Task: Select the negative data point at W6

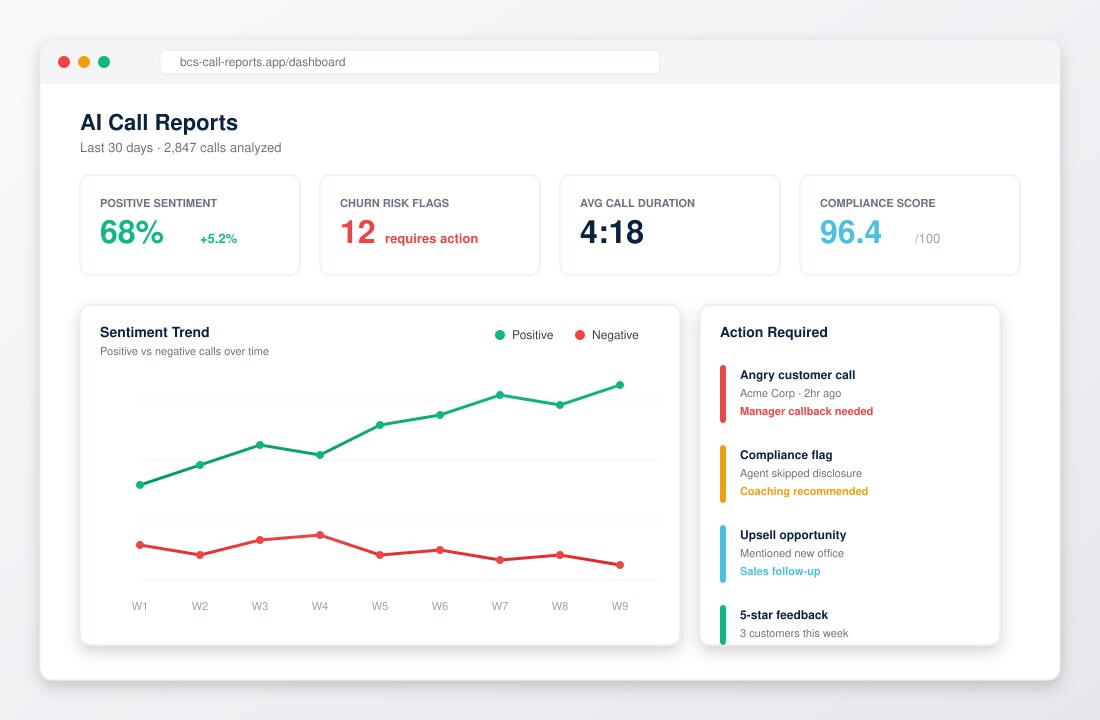Action: click(440, 550)
